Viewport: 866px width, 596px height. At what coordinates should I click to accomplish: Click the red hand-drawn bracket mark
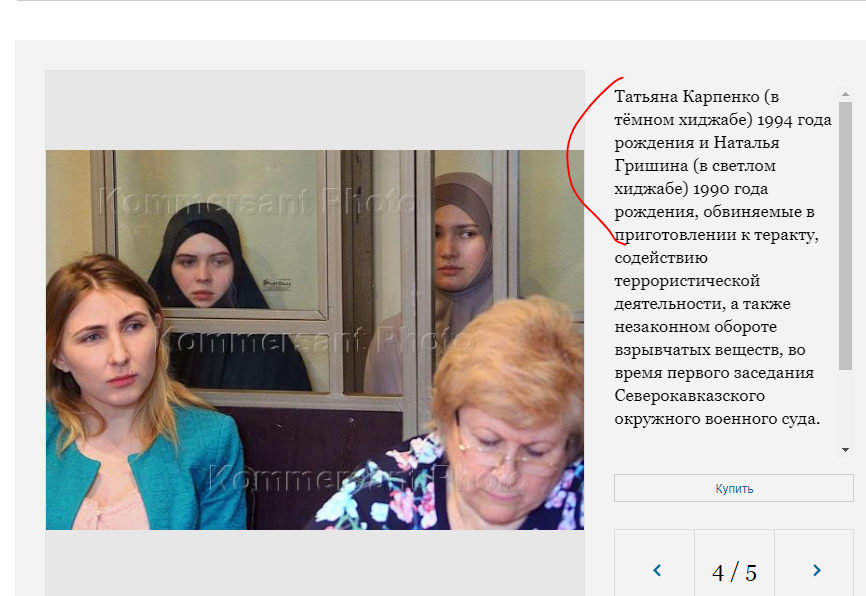(575, 160)
